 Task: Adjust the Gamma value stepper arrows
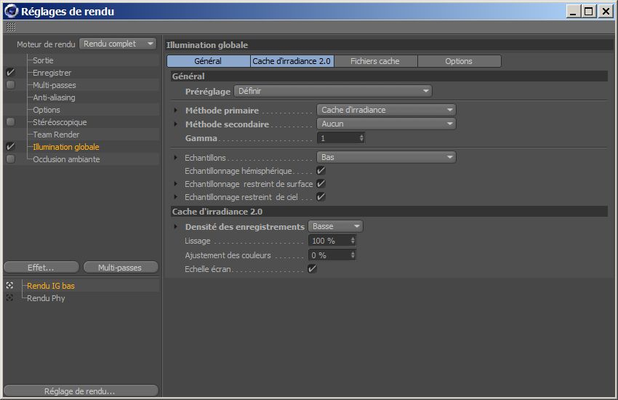[x=361, y=138]
